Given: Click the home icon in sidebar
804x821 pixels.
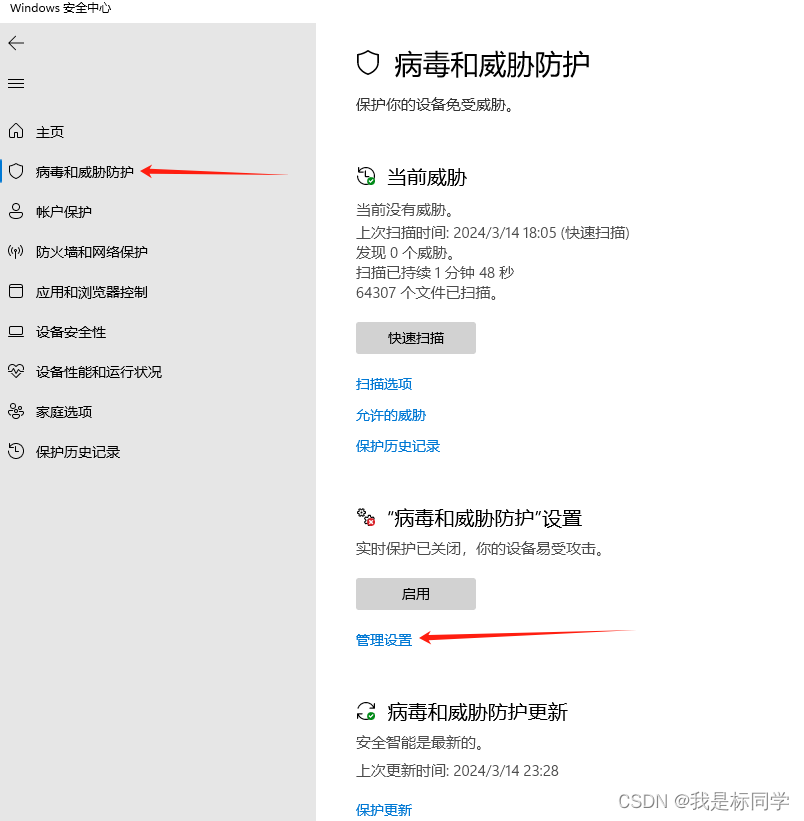Looking at the screenshot, I should 16,132.
